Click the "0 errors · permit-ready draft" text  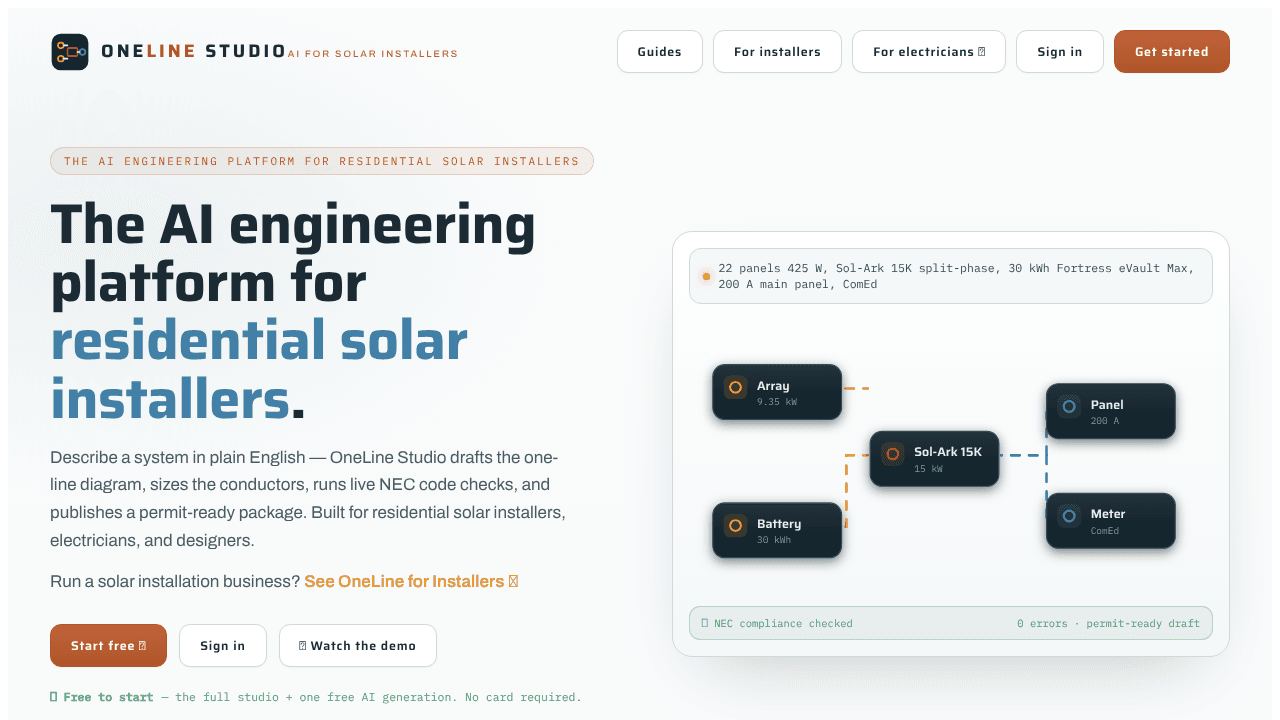click(x=1108, y=624)
